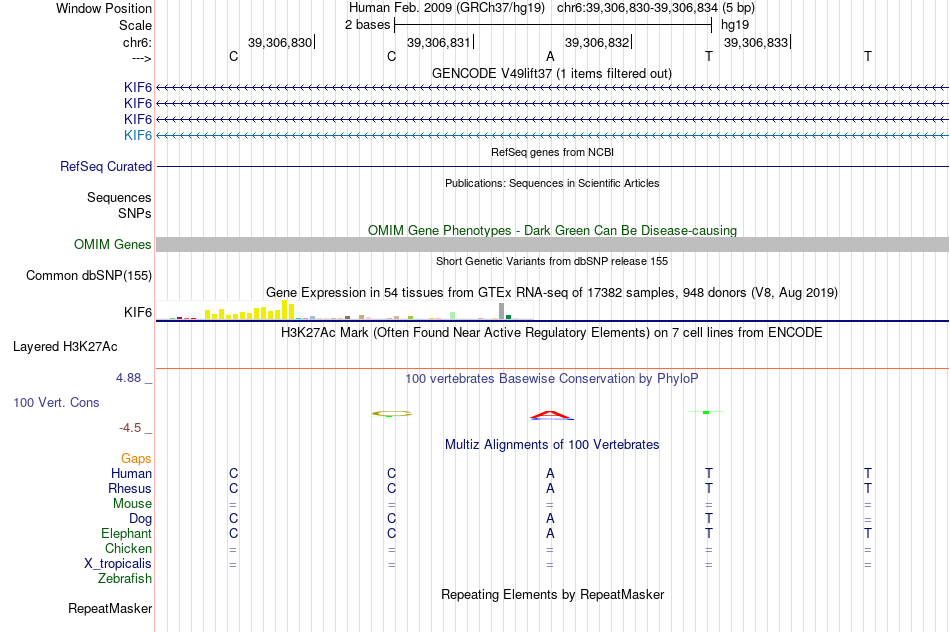Open RefSeq genes from NCBI track title
950x632 pixels.
552,152
